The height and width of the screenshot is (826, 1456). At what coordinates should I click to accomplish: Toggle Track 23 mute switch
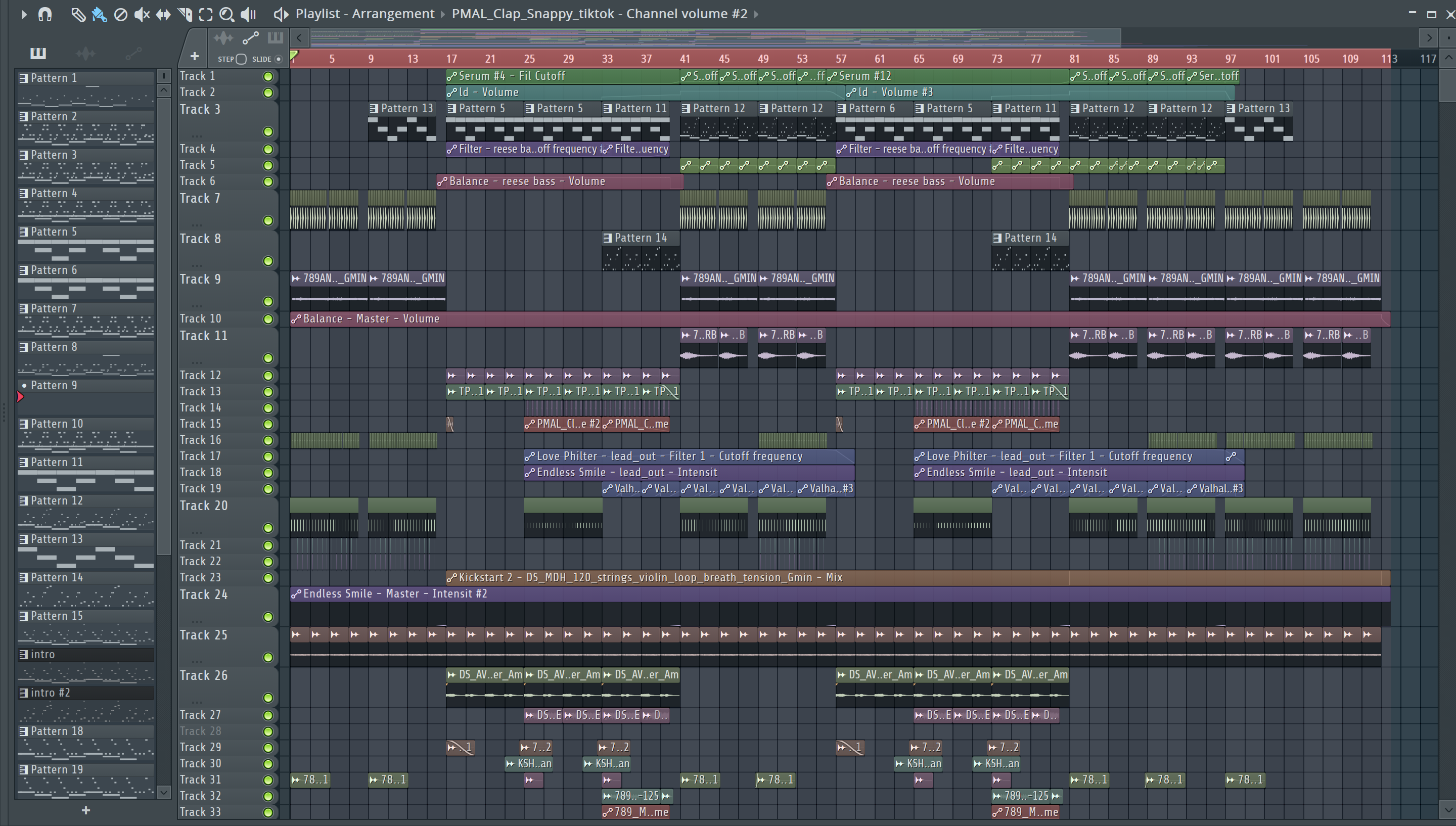point(268,578)
